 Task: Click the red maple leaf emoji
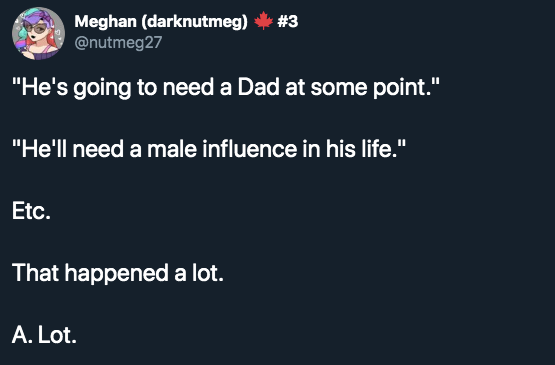pyautogui.click(x=263, y=21)
